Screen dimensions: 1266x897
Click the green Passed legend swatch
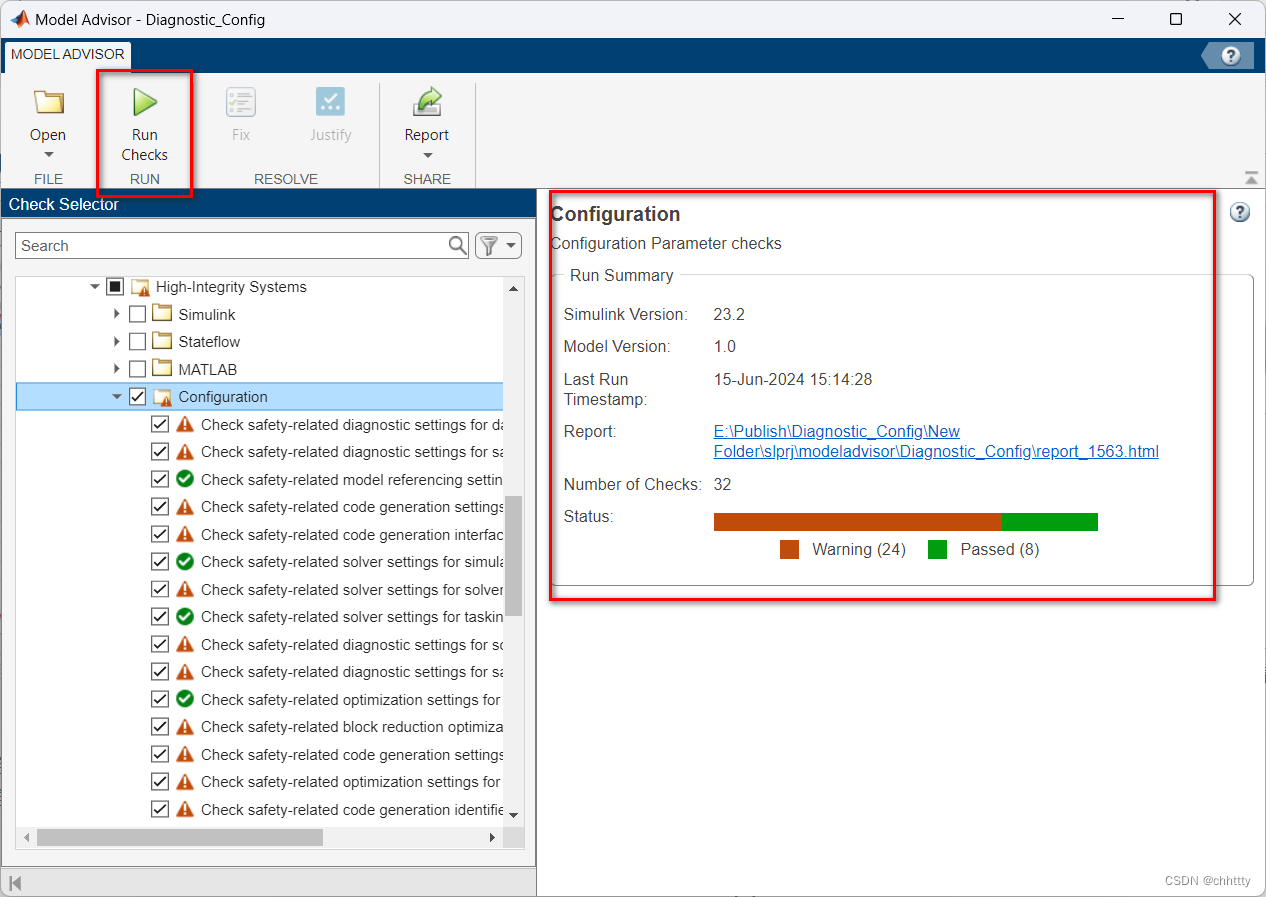[x=937, y=549]
